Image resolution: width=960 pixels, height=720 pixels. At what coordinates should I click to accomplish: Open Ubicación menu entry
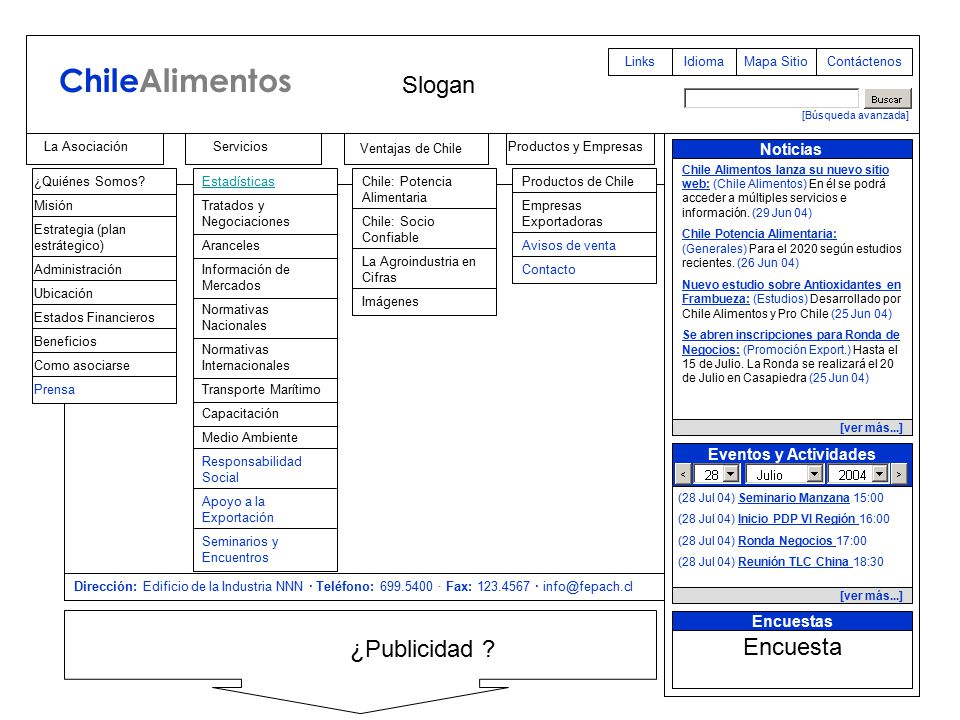[105, 293]
